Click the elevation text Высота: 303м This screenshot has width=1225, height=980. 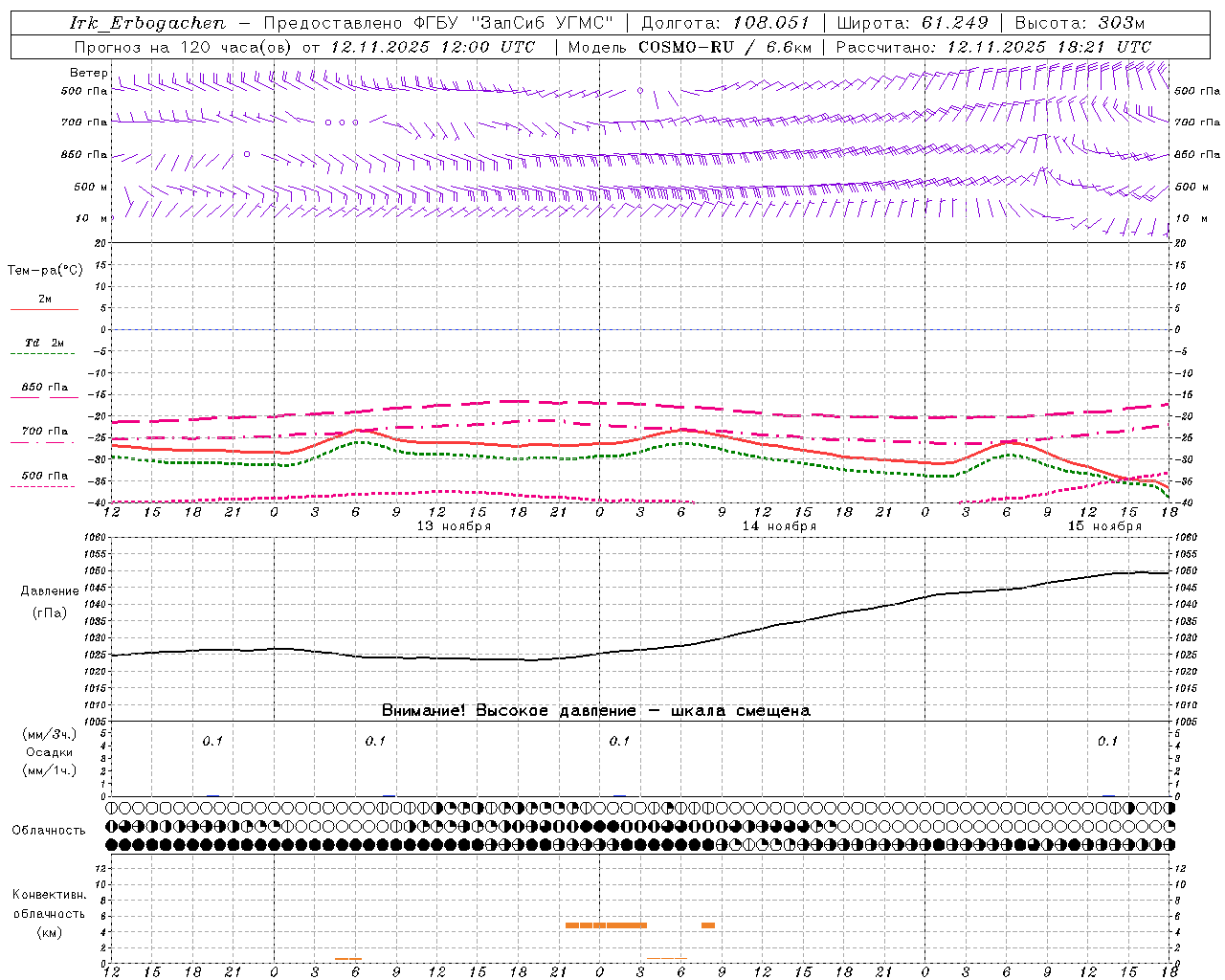(x=1079, y=23)
